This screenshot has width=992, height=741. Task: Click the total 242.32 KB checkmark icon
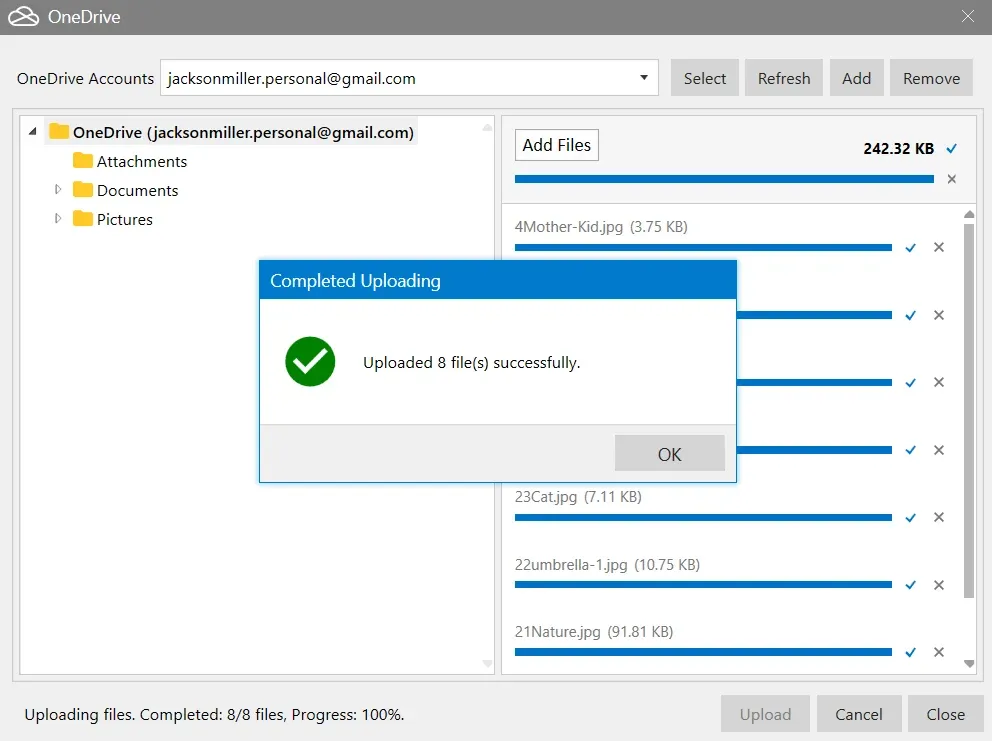[952, 149]
